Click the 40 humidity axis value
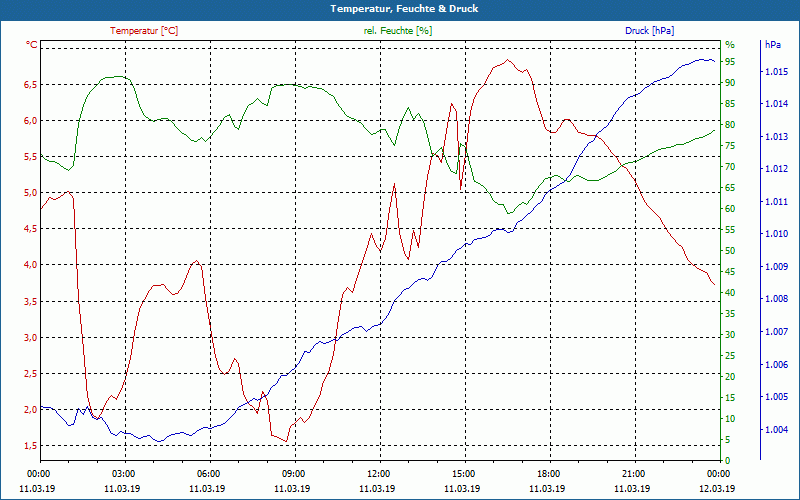The height and width of the screenshot is (500, 800). (730, 293)
